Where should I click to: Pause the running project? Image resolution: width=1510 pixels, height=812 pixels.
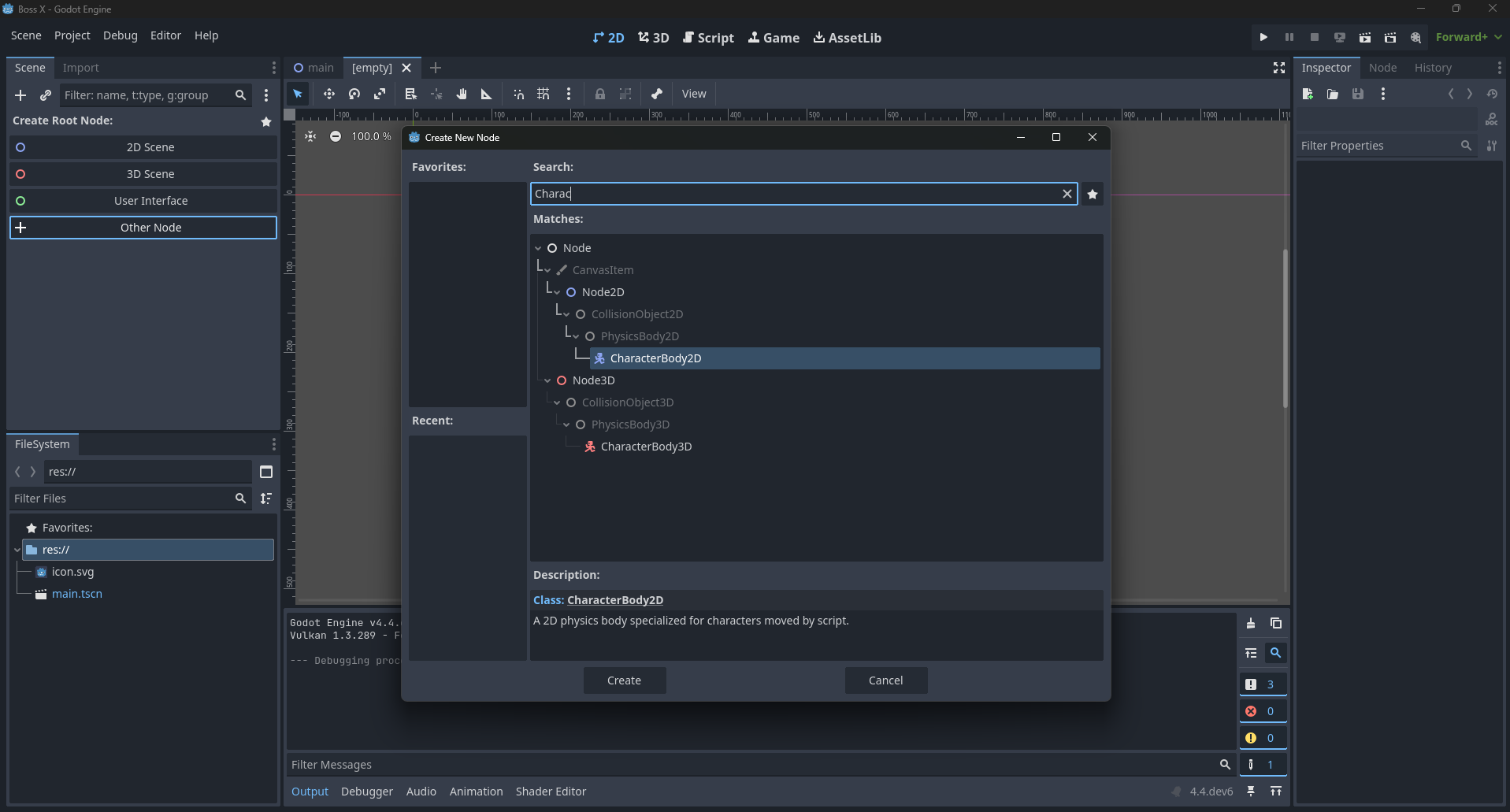point(1289,37)
